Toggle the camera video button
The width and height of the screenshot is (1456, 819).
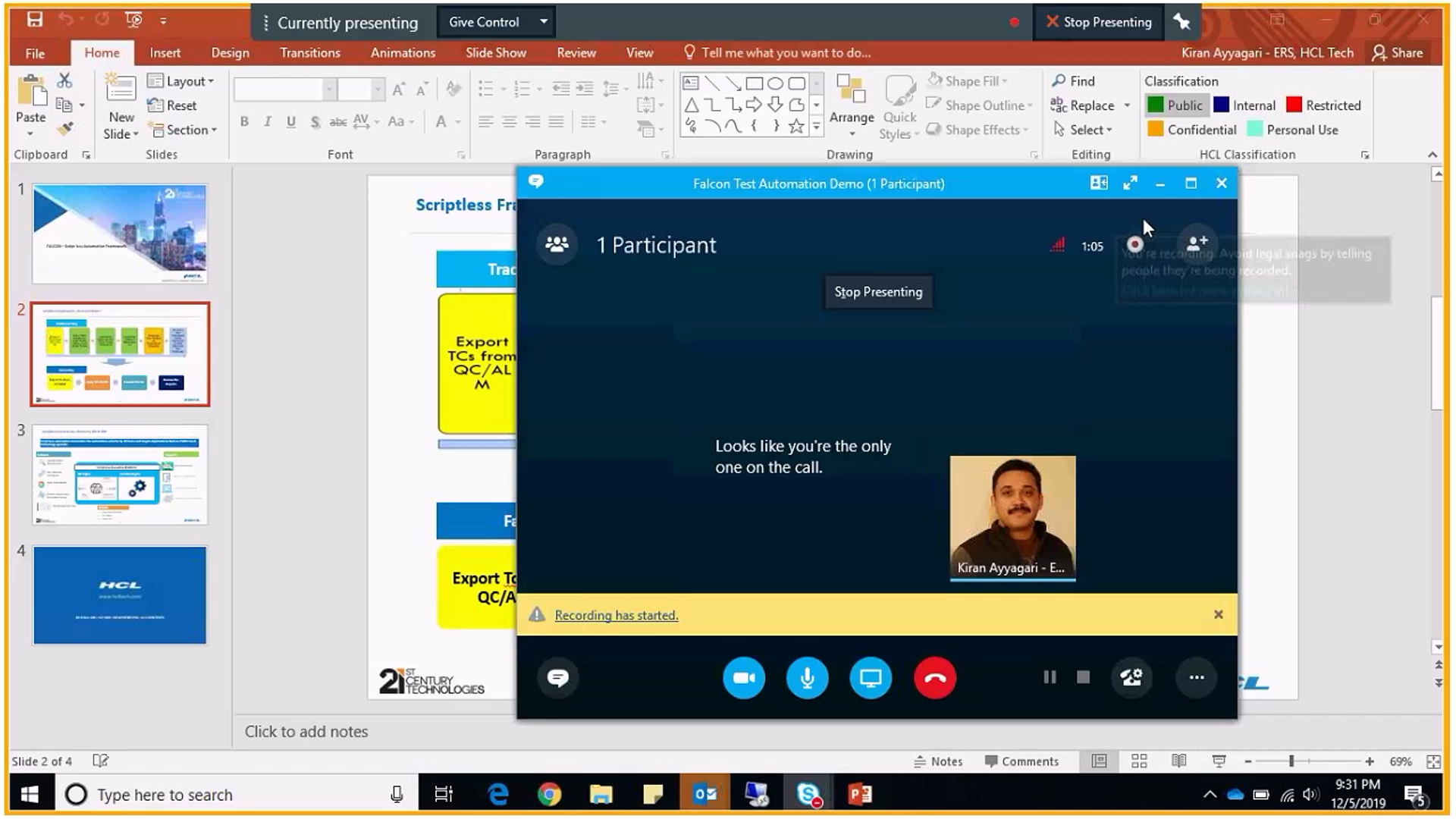[744, 677]
